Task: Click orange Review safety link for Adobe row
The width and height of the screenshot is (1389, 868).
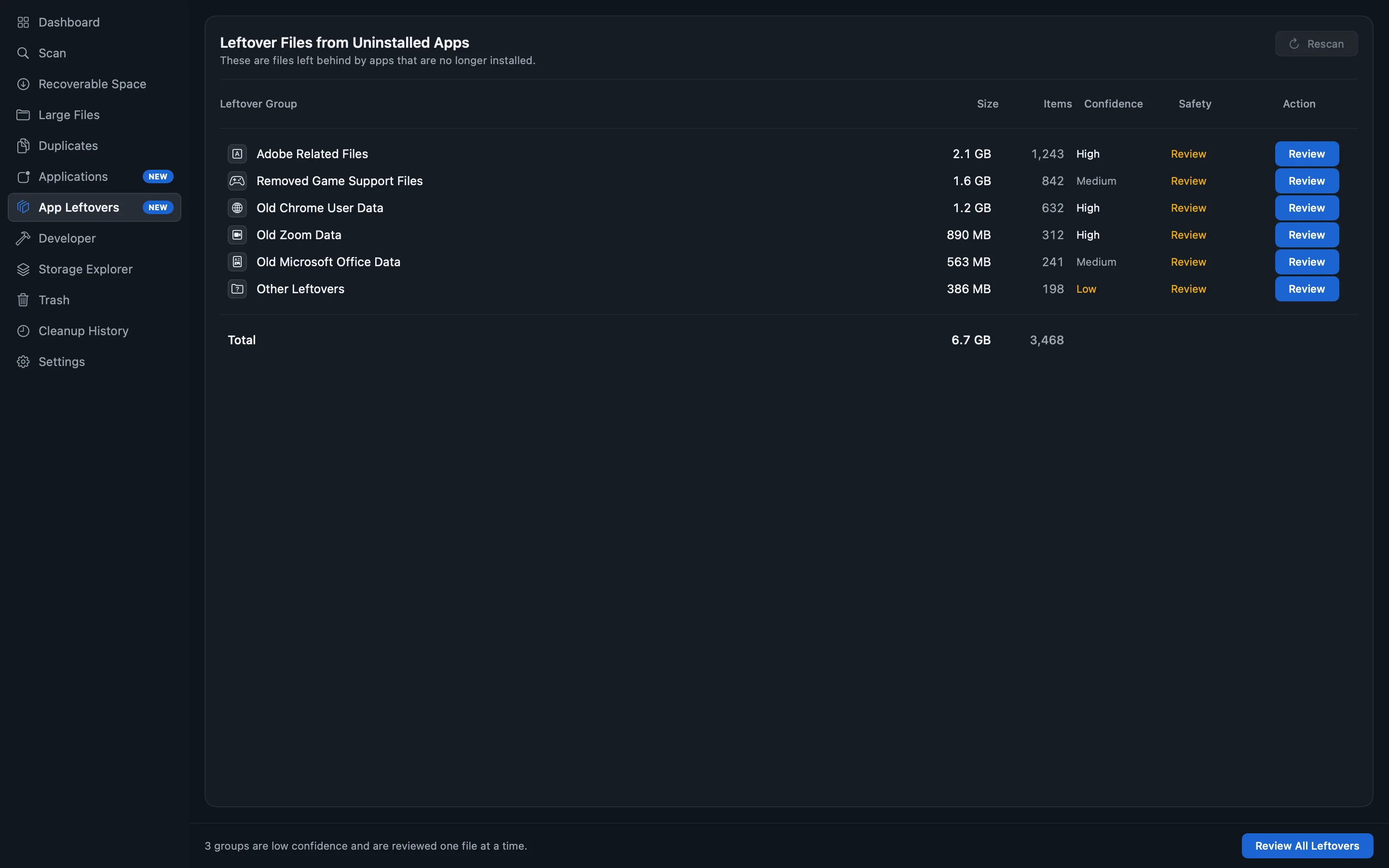Action: point(1188,154)
